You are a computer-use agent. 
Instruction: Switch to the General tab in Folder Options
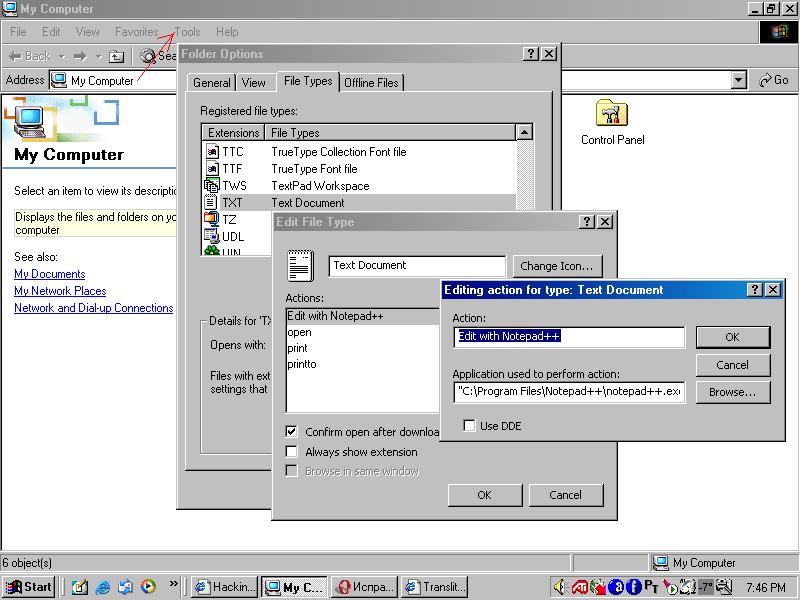tap(211, 83)
